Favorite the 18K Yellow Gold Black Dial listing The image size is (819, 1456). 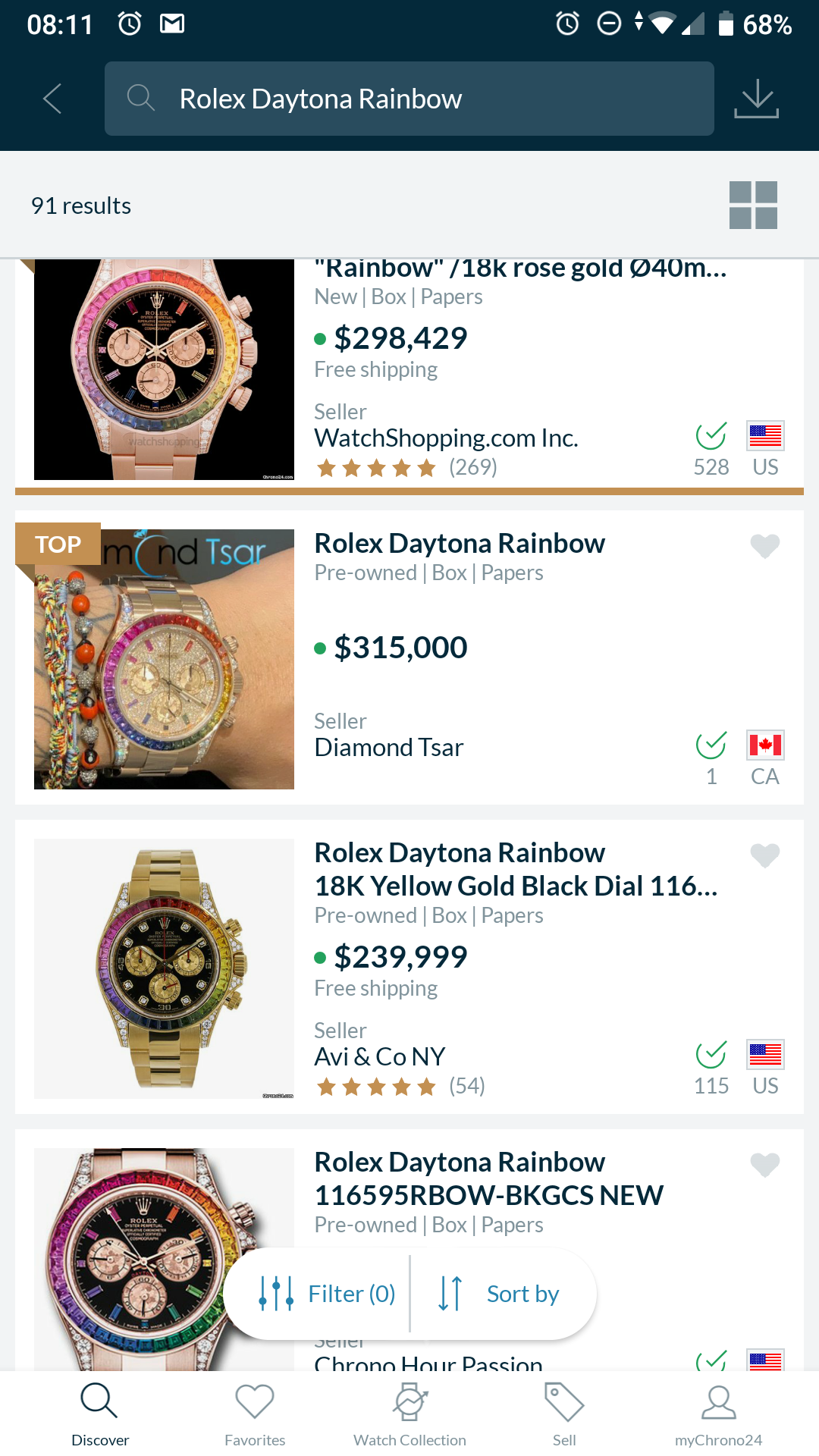click(764, 855)
